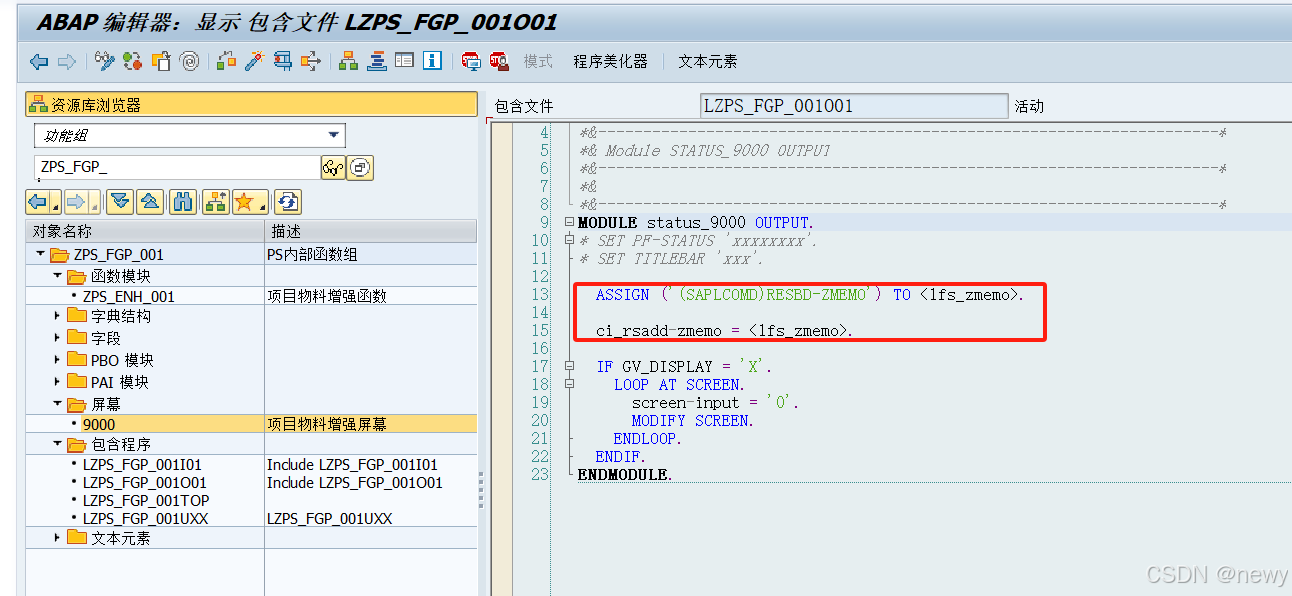Click the 文本元素 toolbar button
The width and height of the screenshot is (1292, 596).
coord(708,62)
